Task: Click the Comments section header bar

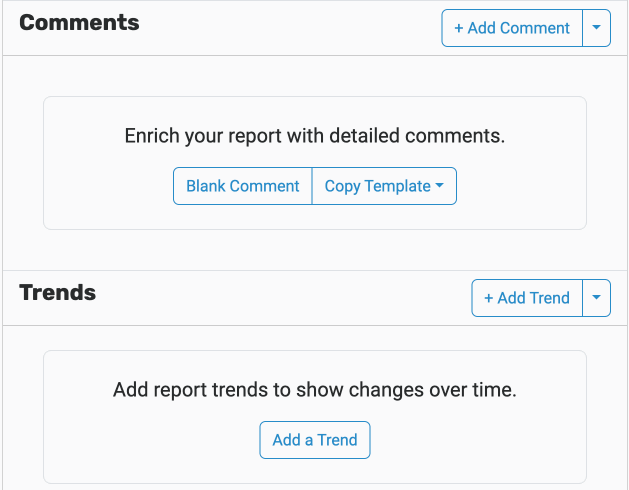Action: coord(315,28)
